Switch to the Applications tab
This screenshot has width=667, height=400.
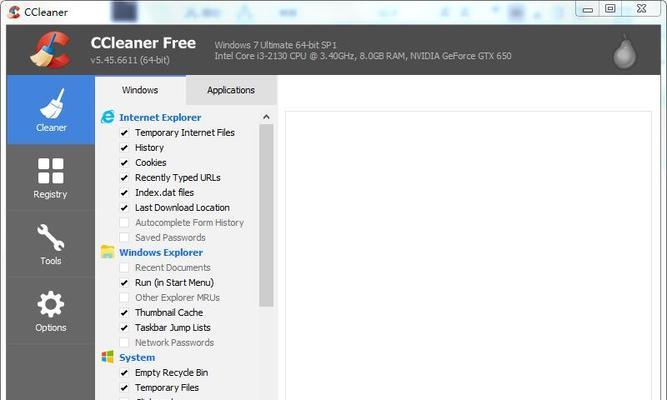tap(231, 90)
